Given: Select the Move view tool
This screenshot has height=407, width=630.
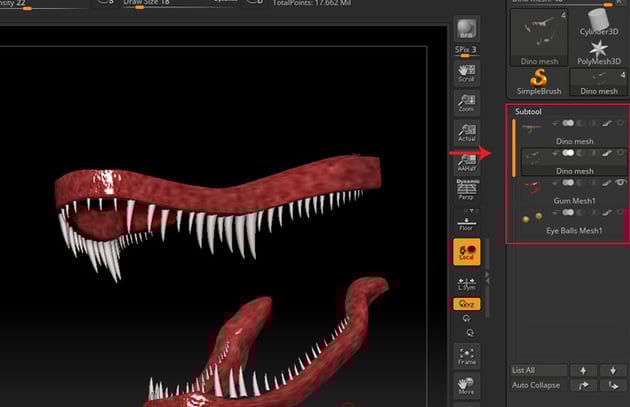Looking at the screenshot, I should [x=466, y=388].
